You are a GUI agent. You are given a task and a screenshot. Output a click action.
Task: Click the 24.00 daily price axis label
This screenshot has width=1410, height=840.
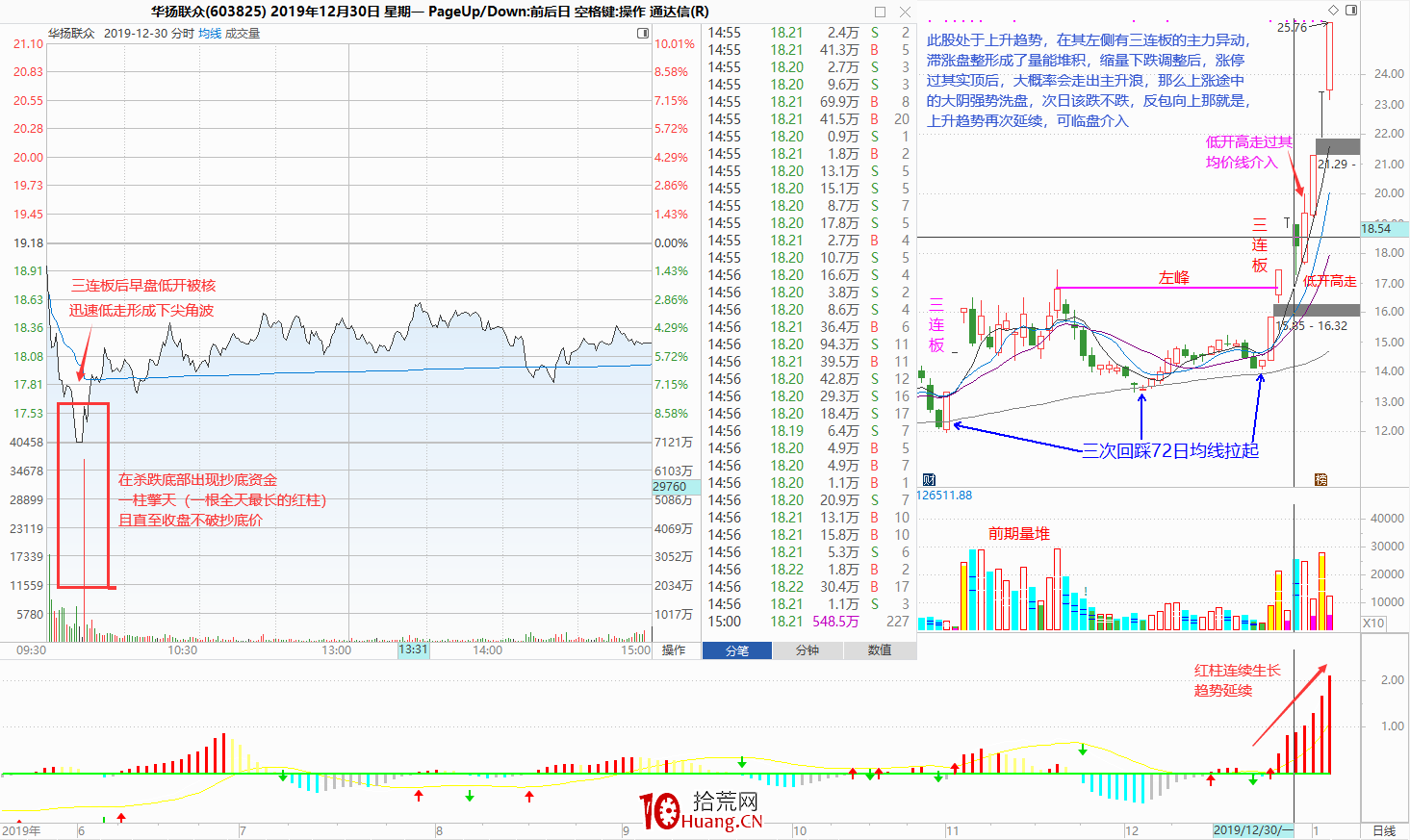point(1389,74)
